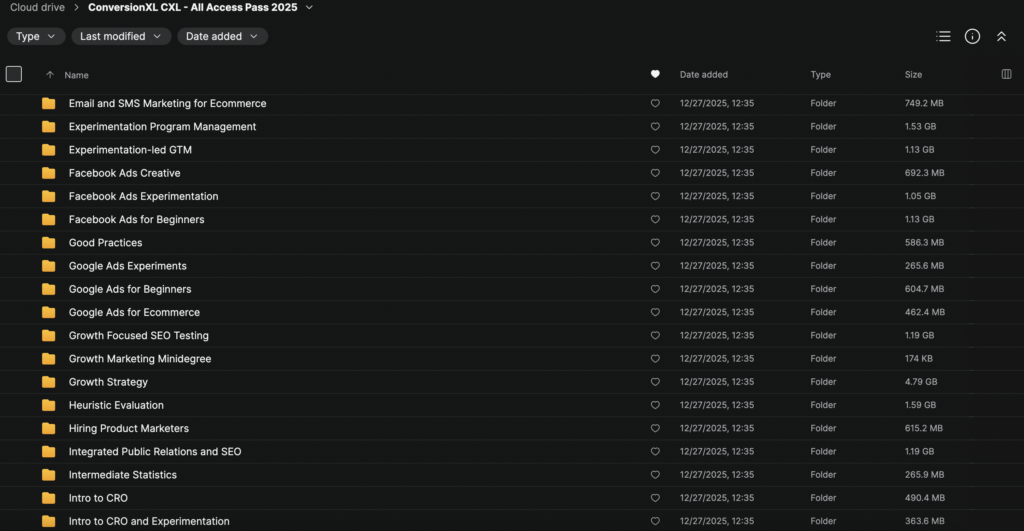Tick the select-all checkbox
Viewport: 1024px width, 531px height.
[14, 74]
